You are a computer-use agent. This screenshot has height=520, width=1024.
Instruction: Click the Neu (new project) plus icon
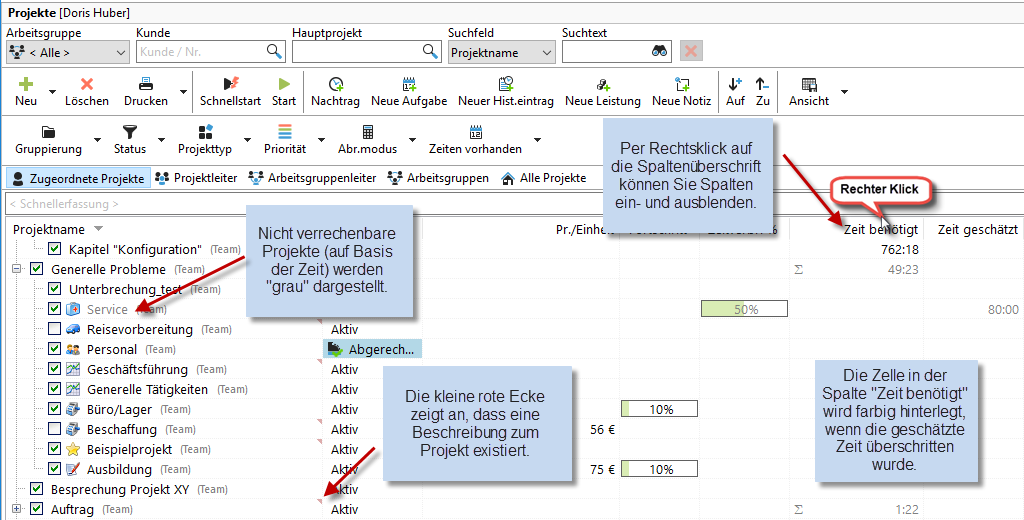click(26, 85)
